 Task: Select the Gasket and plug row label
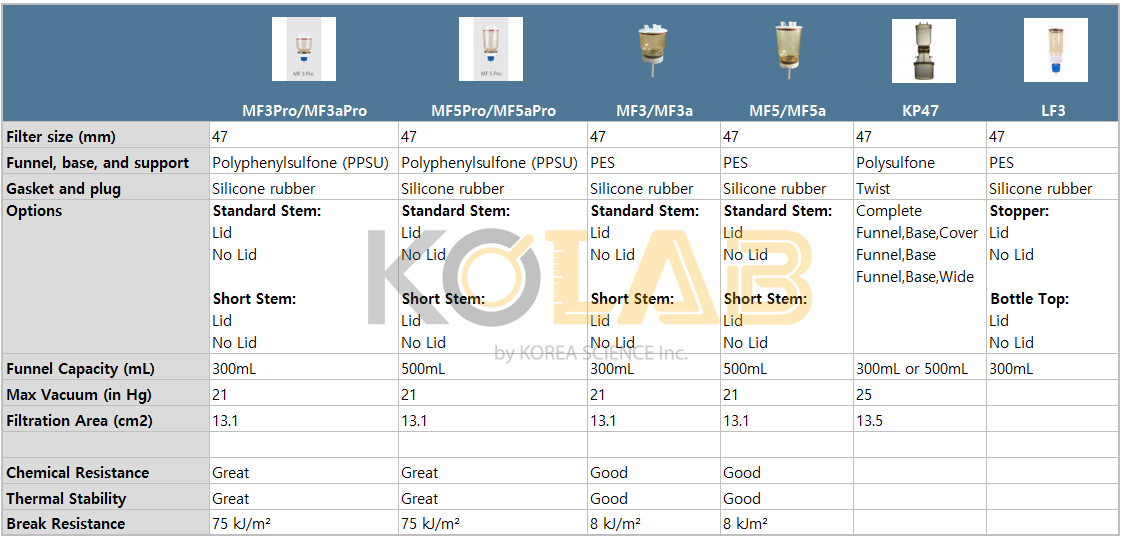65,189
